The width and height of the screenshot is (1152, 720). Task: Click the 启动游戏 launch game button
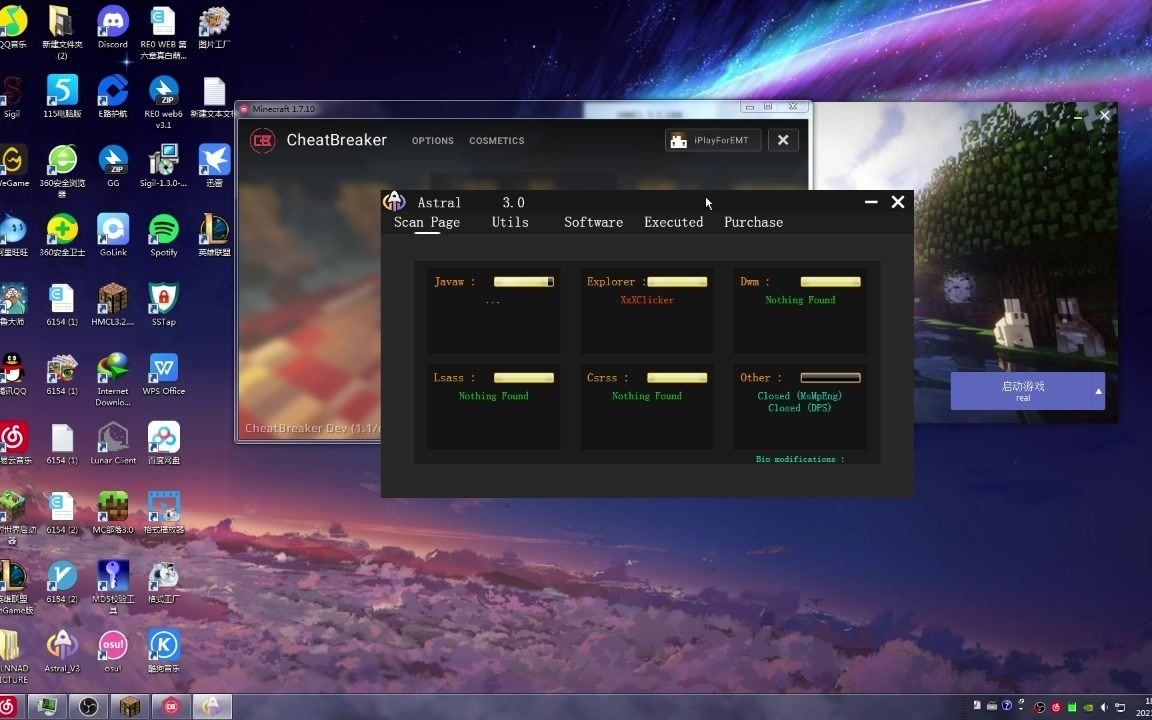tap(1023, 391)
